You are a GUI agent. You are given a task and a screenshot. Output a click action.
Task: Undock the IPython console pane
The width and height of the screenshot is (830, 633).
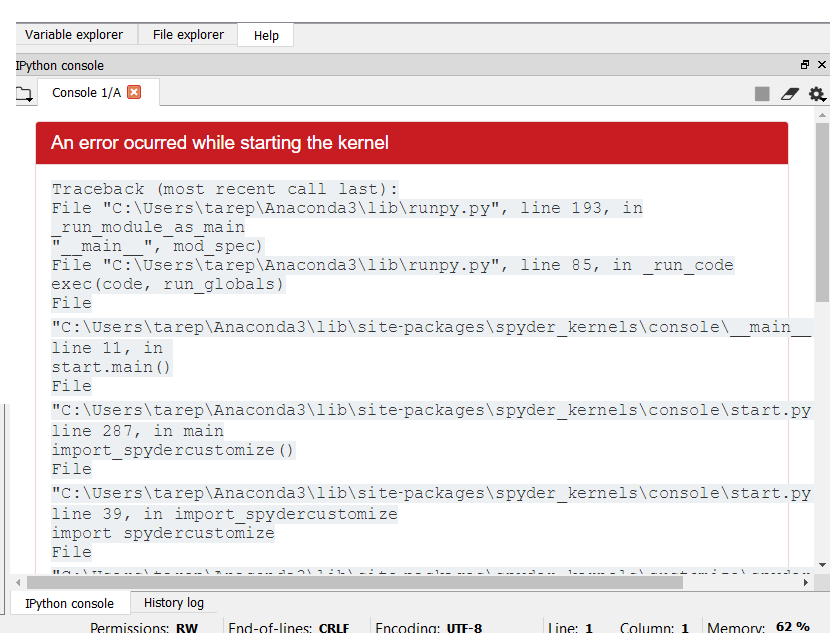805,65
